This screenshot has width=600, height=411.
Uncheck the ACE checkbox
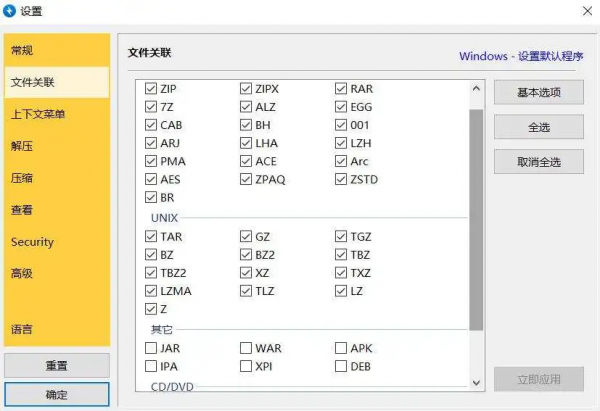(246, 161)
